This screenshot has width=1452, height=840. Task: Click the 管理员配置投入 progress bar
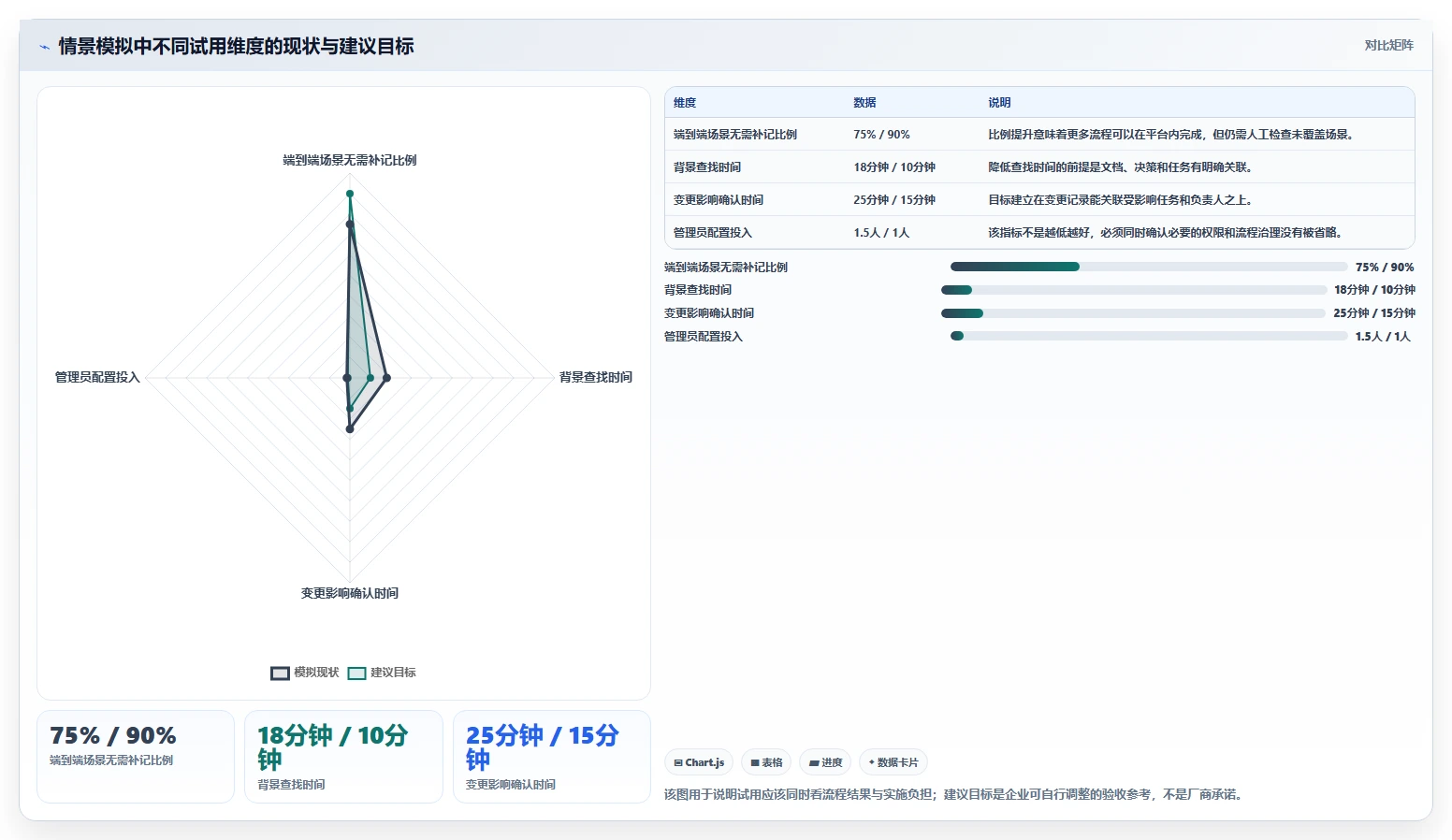pos(1149,336)
